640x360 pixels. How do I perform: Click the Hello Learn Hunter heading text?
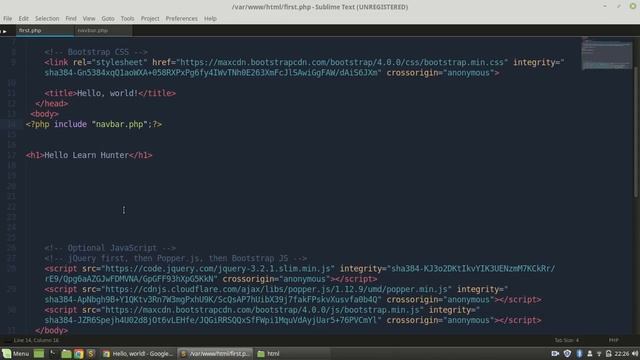[x=86, y=155]
